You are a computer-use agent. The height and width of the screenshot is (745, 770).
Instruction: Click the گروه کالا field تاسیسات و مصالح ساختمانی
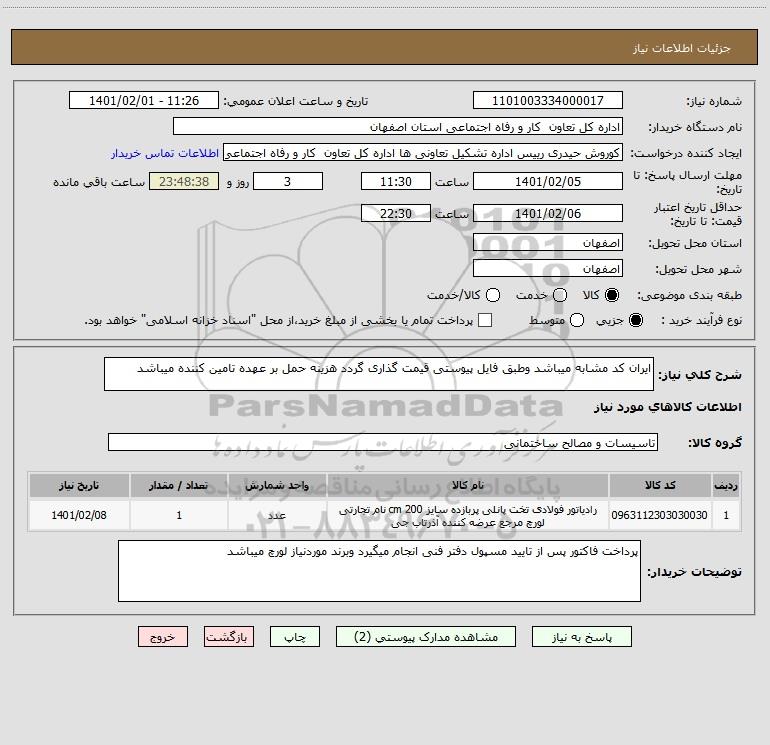(x=383, y=442)
